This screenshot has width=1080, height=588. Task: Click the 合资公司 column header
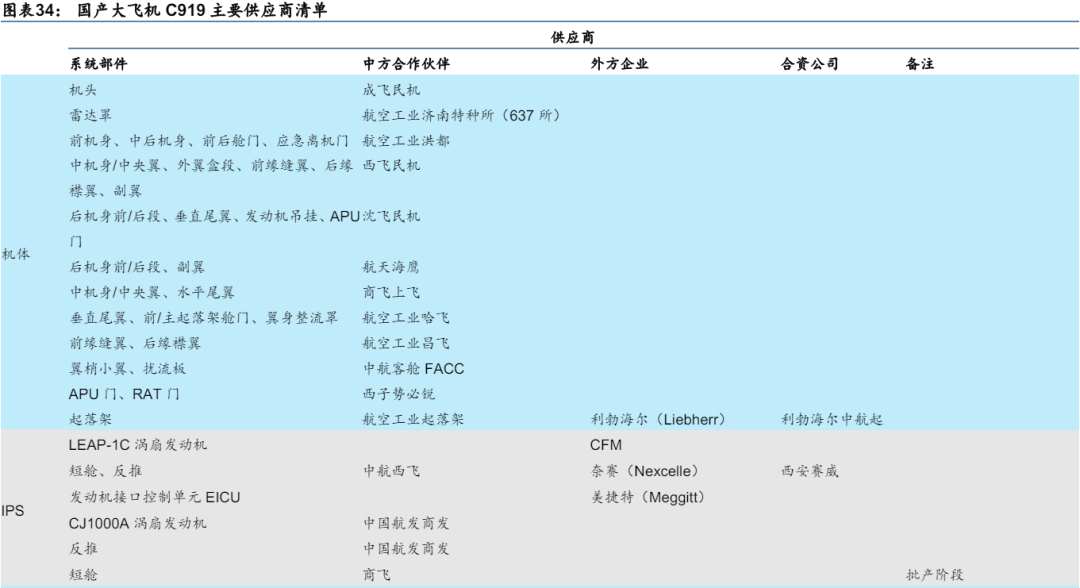point(809,64)
